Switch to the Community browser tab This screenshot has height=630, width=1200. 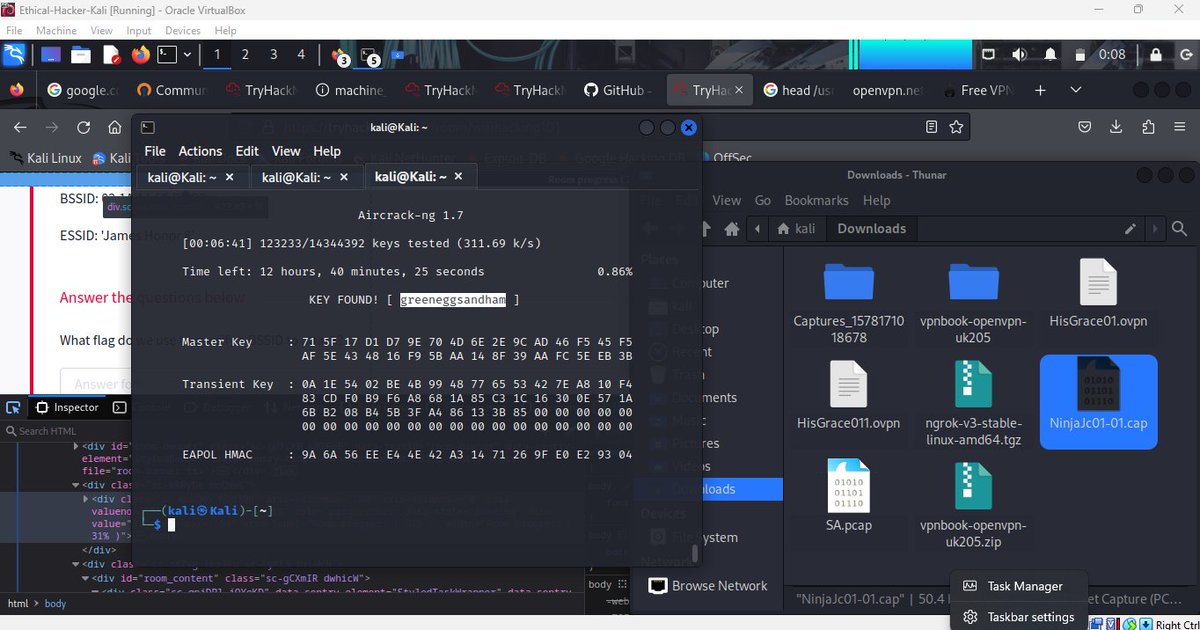coord(174,90)
